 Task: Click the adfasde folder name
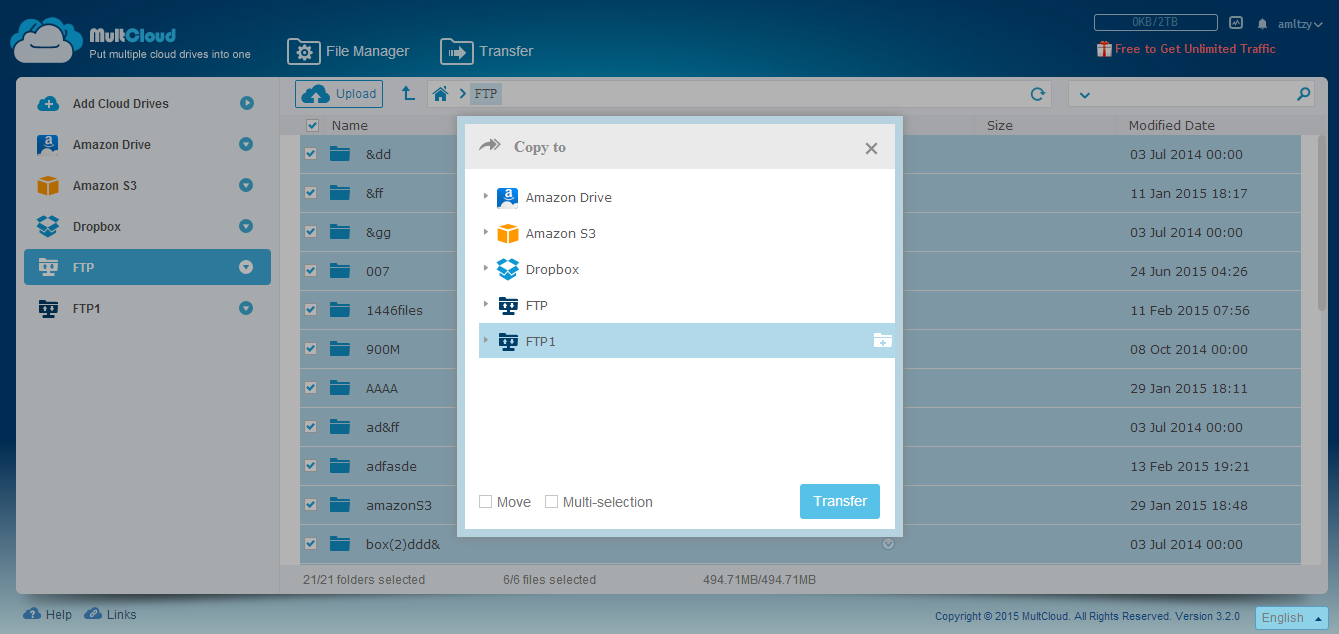(x=391, y=466)
